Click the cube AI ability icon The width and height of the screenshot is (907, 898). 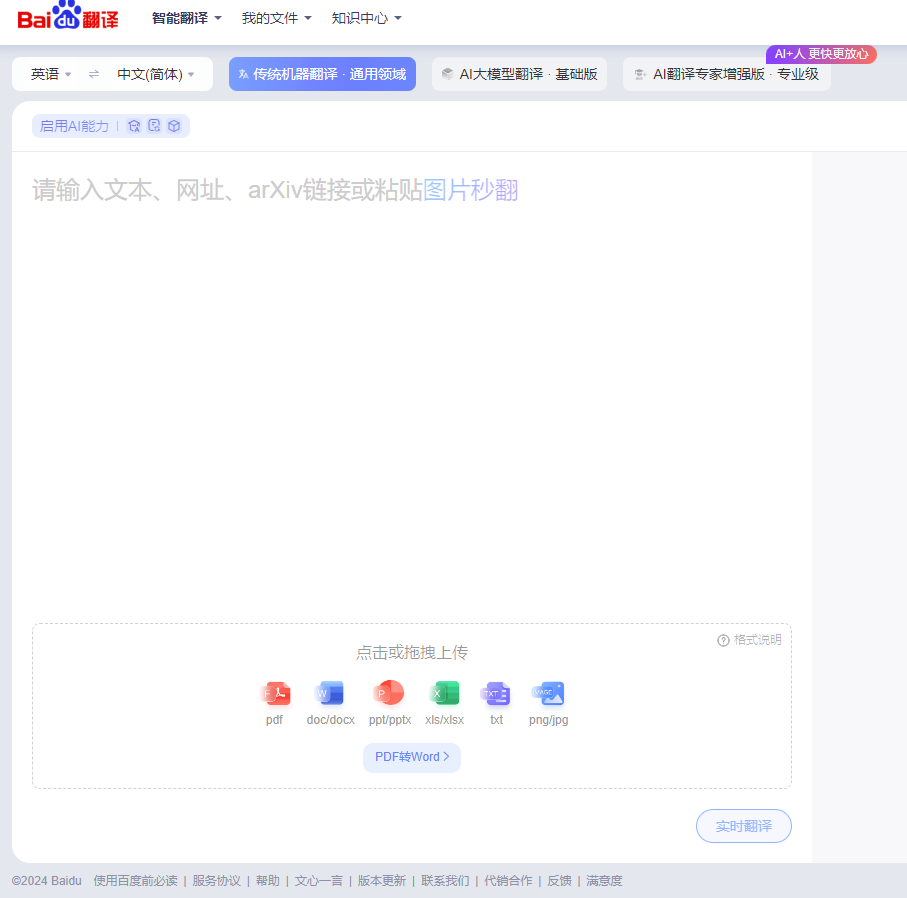point(174,126)
